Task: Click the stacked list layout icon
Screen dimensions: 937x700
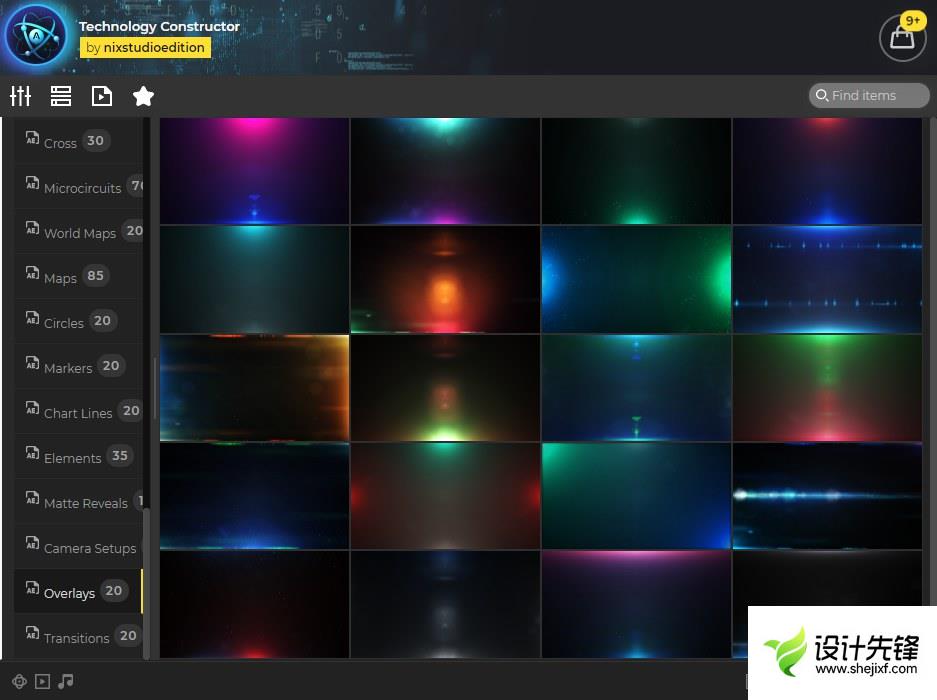Action: (x=61, y=96)
